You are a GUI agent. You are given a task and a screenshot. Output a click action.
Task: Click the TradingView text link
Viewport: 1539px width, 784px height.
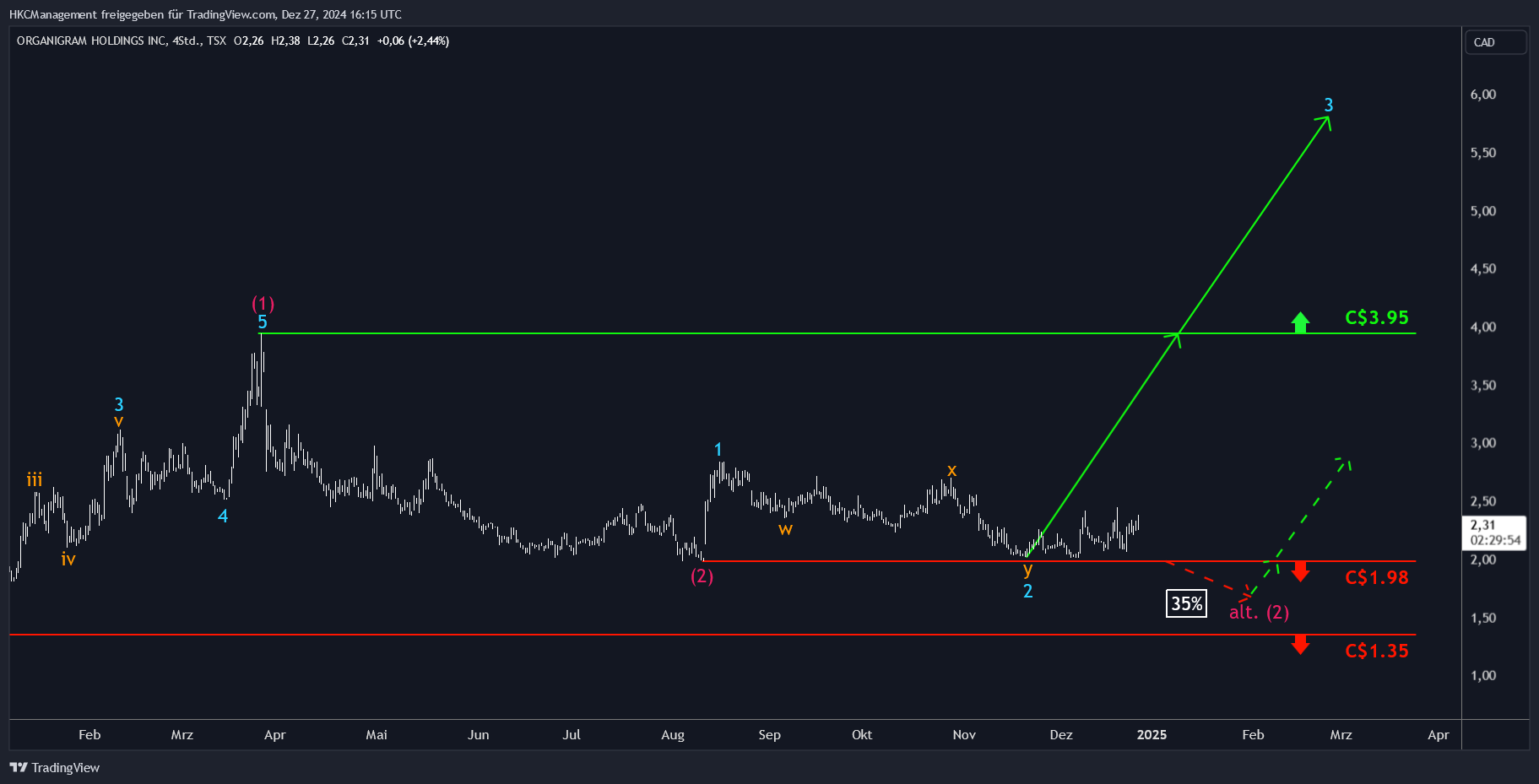click(x=66, y=767)
